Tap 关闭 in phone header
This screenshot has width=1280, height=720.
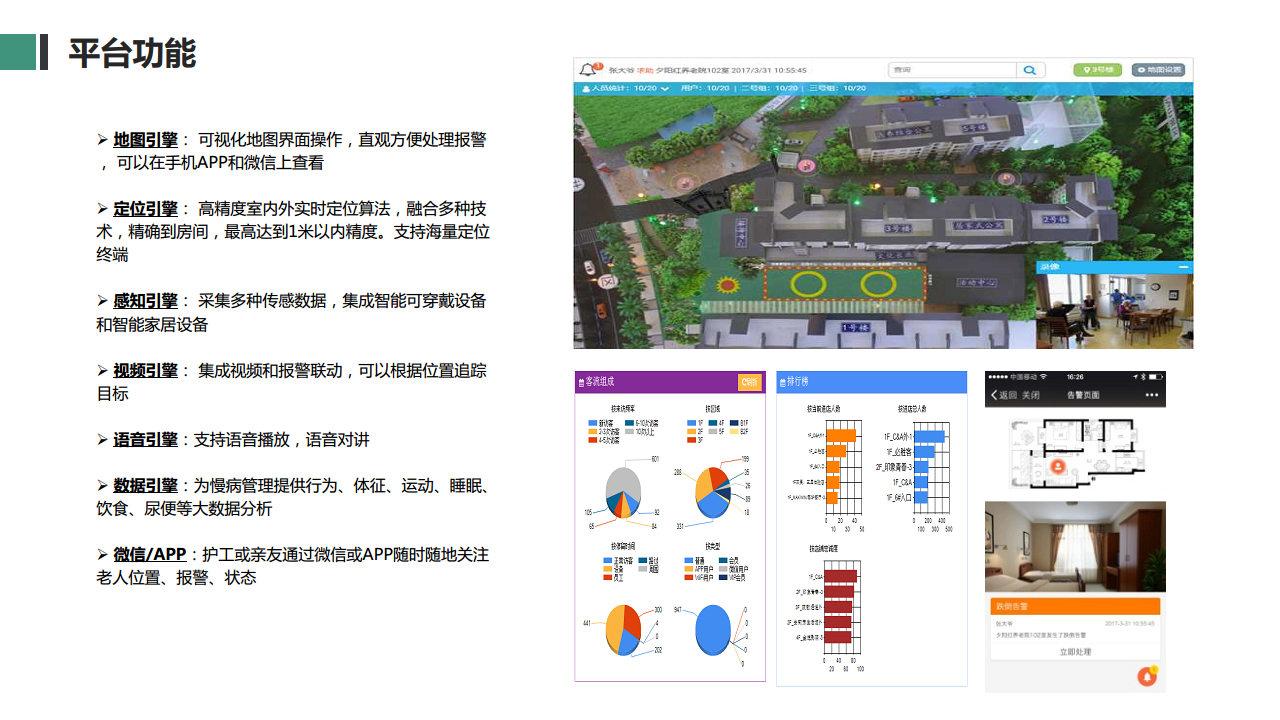1031,395
